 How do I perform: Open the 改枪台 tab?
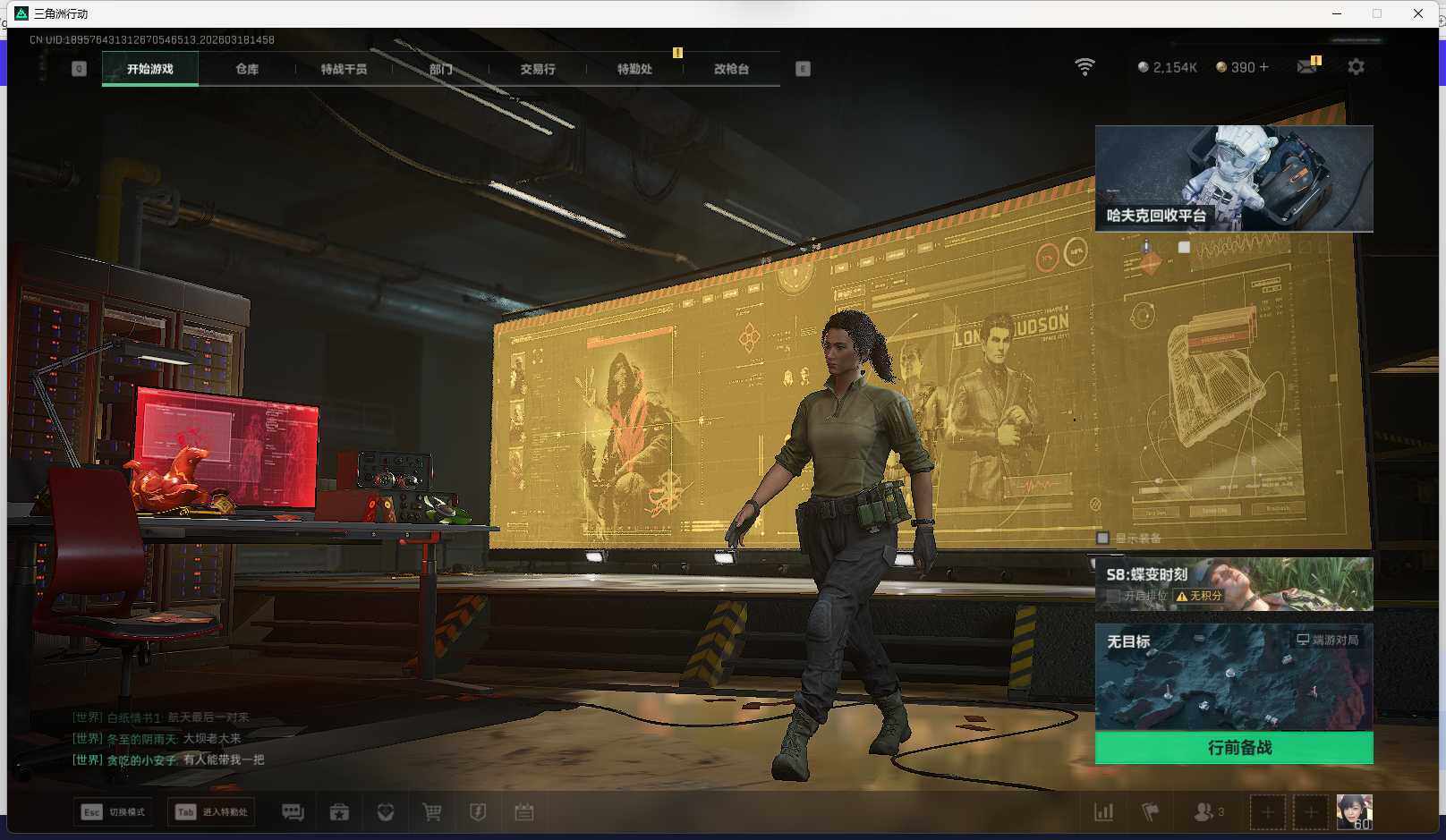(731, 69)
